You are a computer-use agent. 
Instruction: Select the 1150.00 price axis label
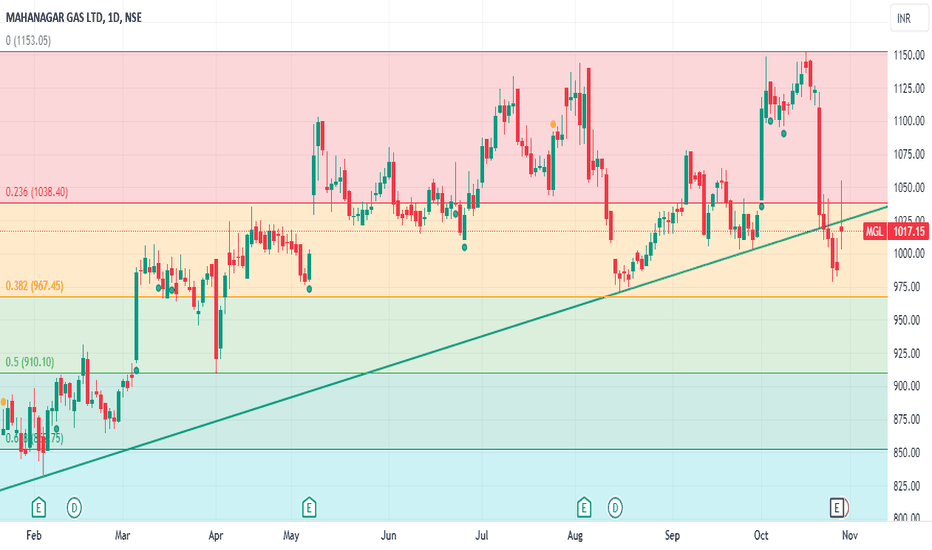pos(909,55)
